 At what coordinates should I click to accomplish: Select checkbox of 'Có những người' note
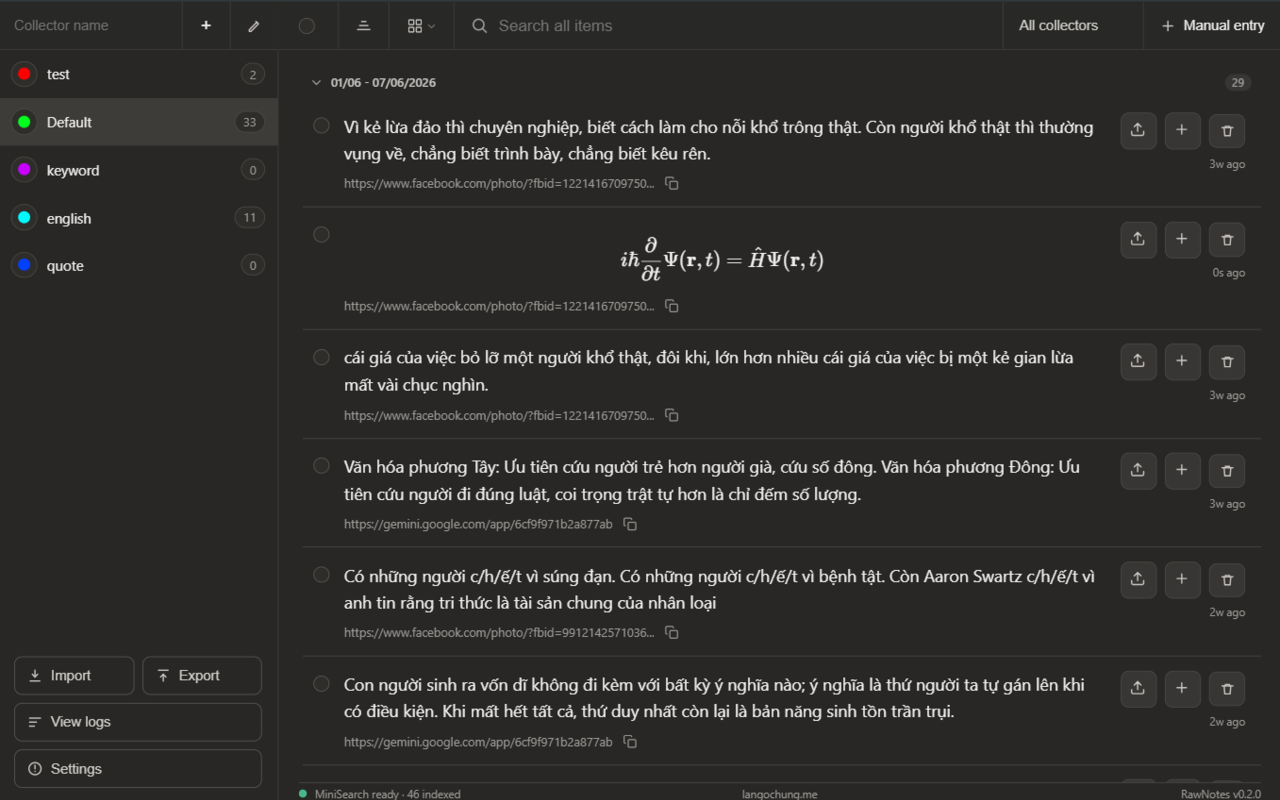tap(321, 575)
